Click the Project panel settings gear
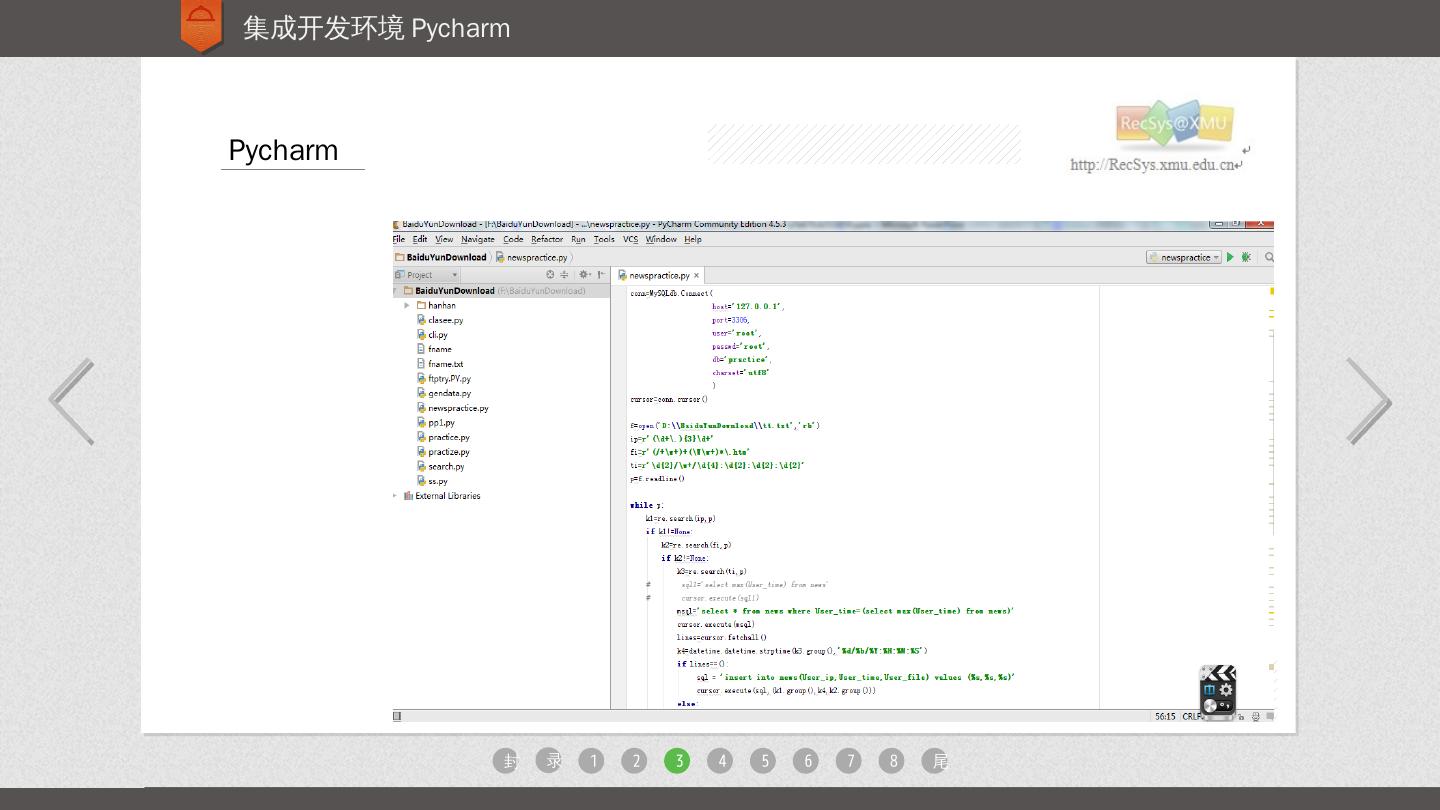 (584, 275)
